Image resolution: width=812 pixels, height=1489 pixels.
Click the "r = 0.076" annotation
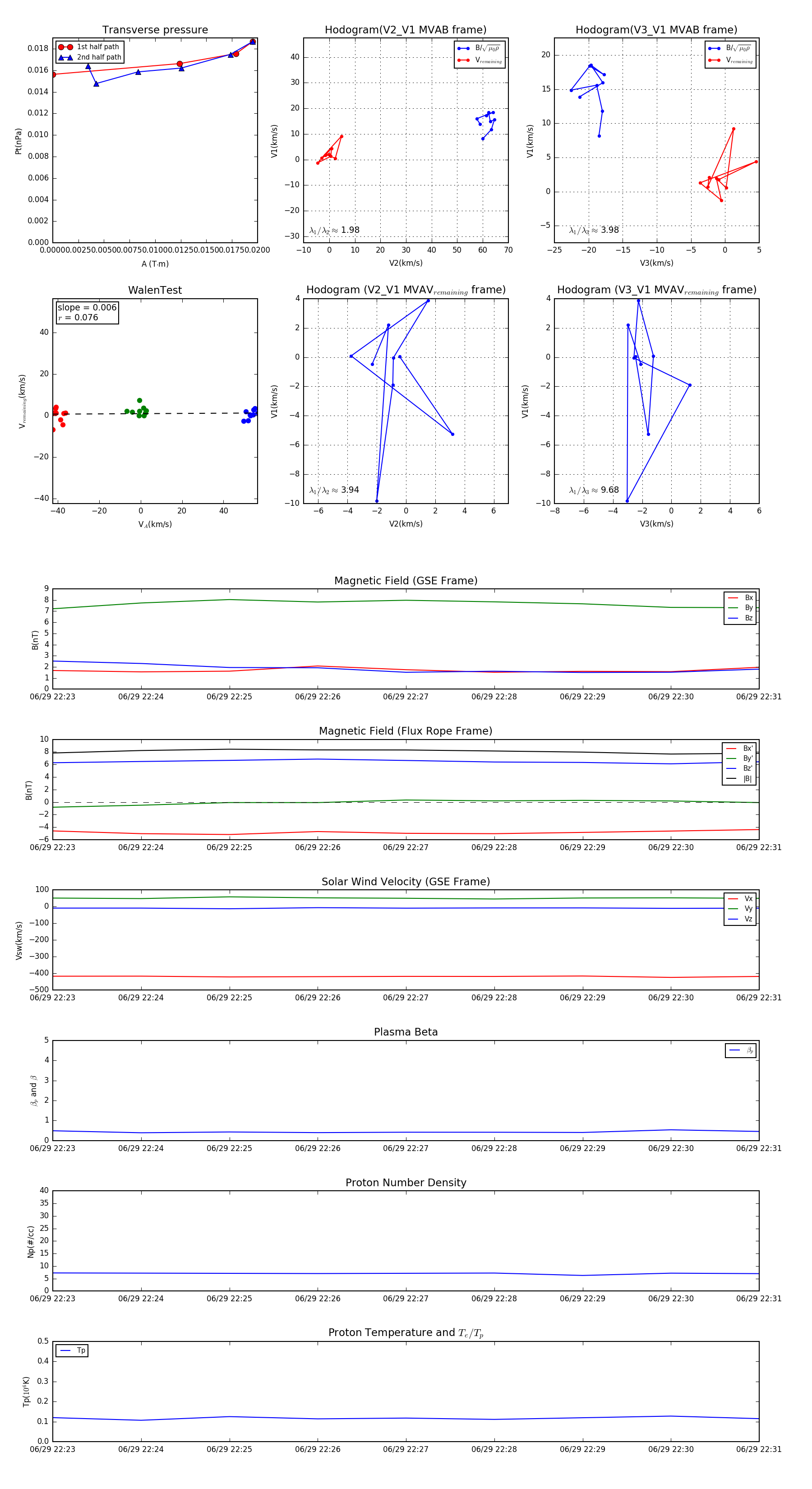pyautogui.click(x=78, y=317)
